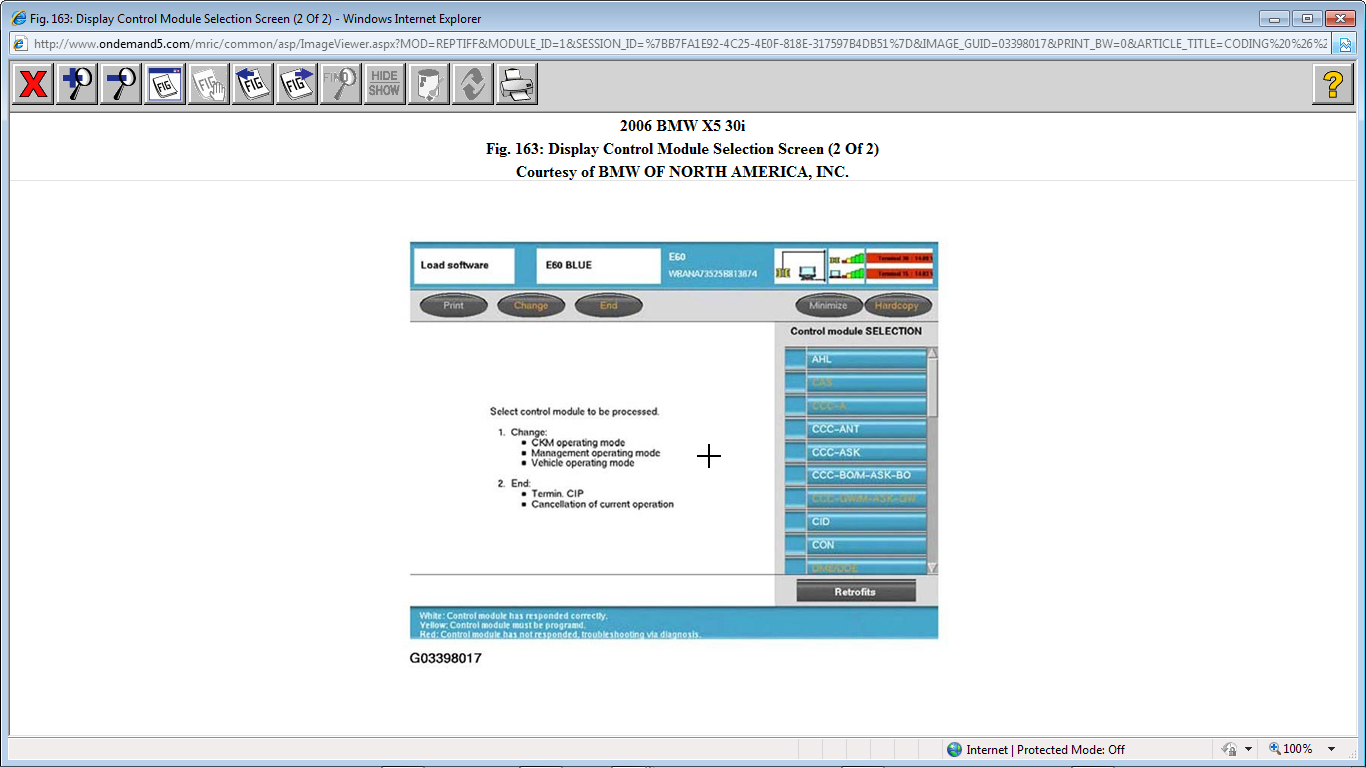Click the End oval button in figure

pyautogui.click(x=609, y=305)
